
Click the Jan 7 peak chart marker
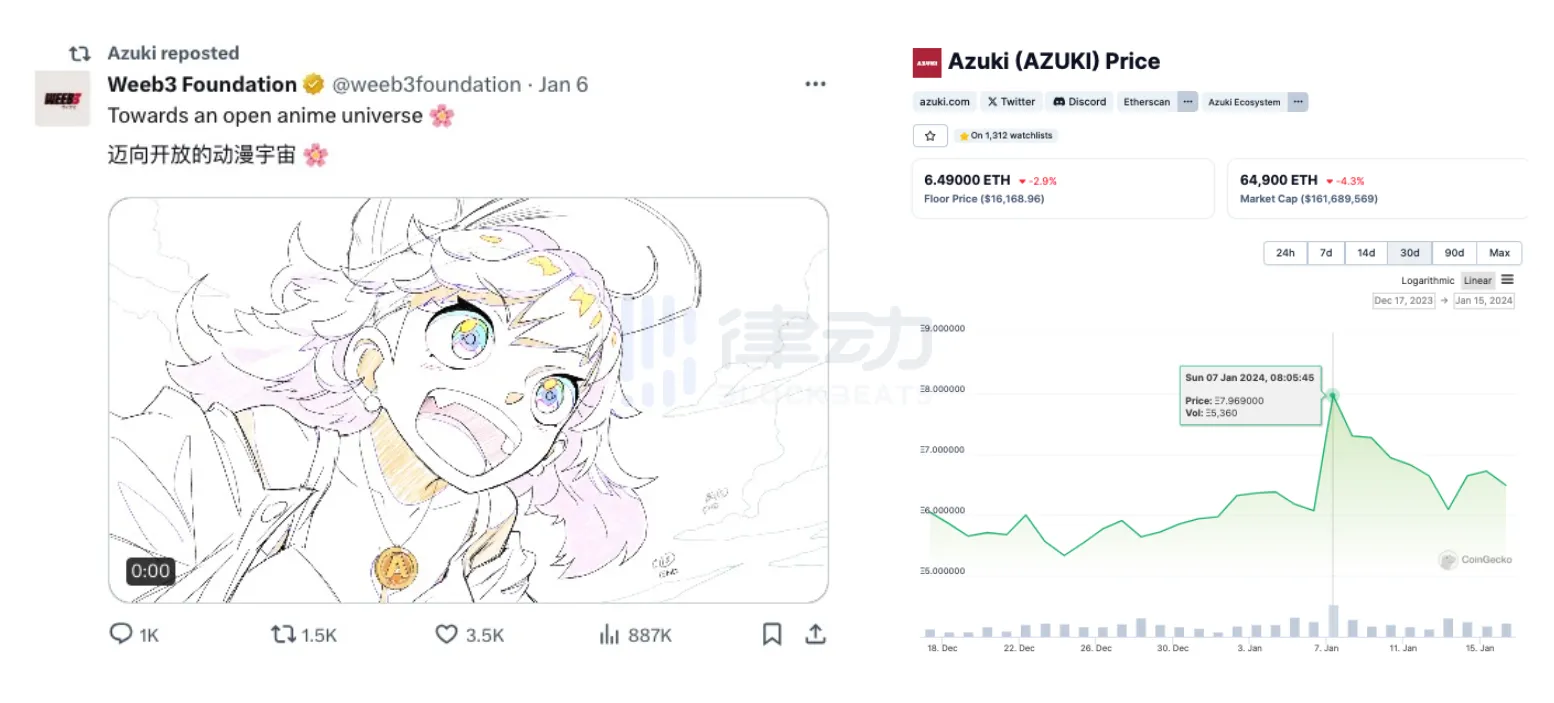pos(1332,395)
